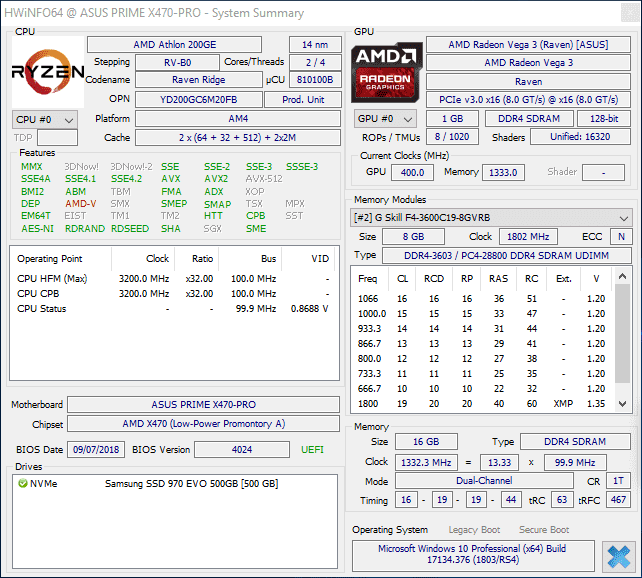Click the 1T command rate field
Image resolution: width=642 pixels, height=578 pixels.
618,481
